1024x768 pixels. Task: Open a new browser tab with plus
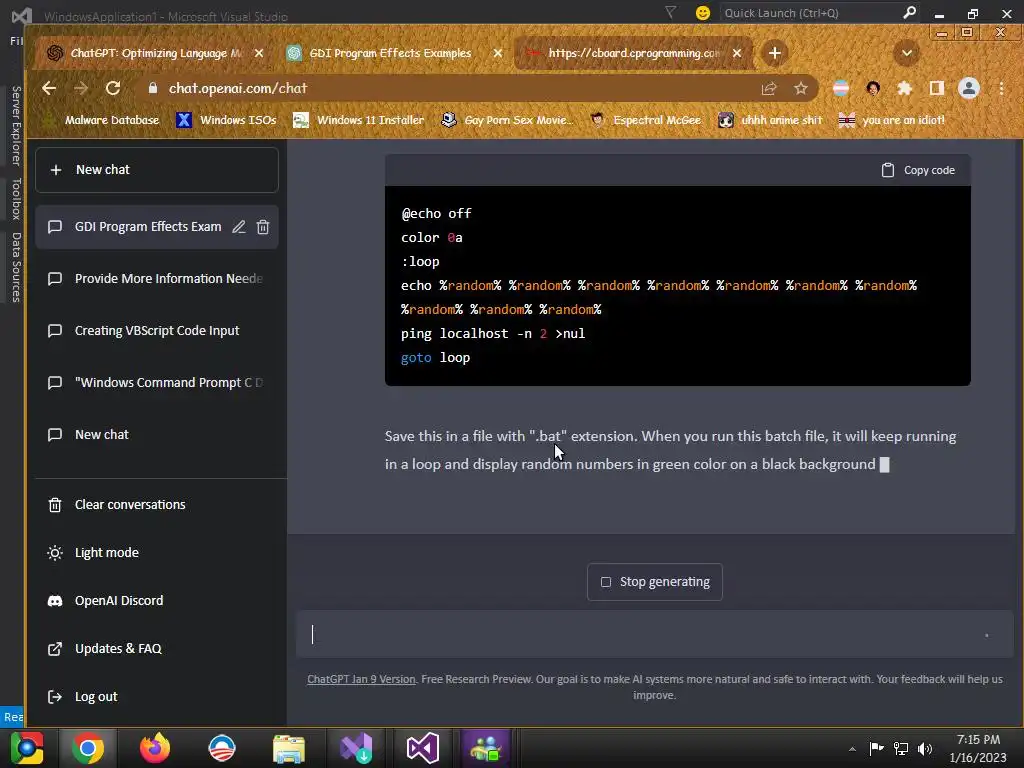(775, 53)
